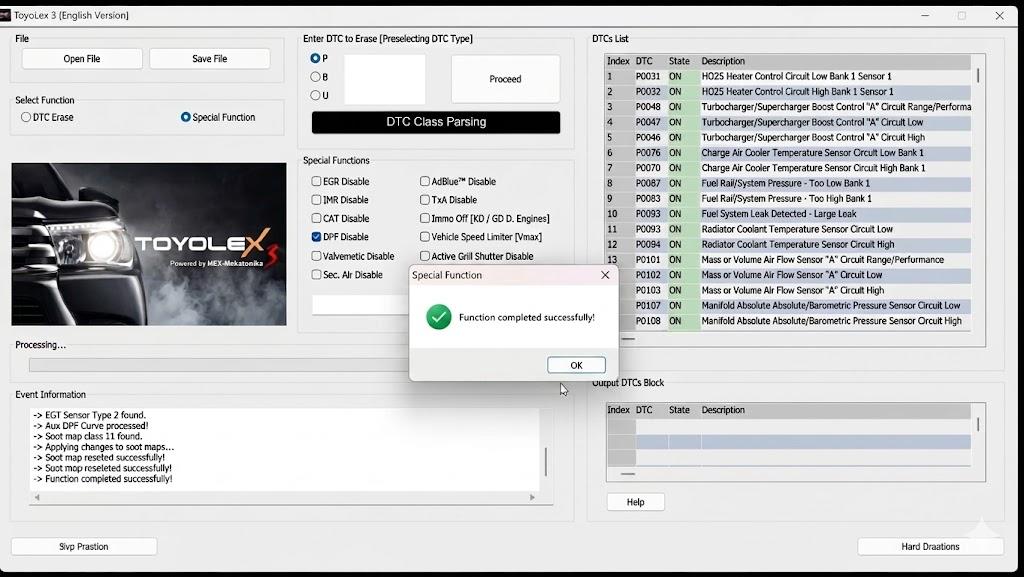Click the Index column header in DTCs List
The width and height of the screenshot is (1024, 577).
click(618, 61)
